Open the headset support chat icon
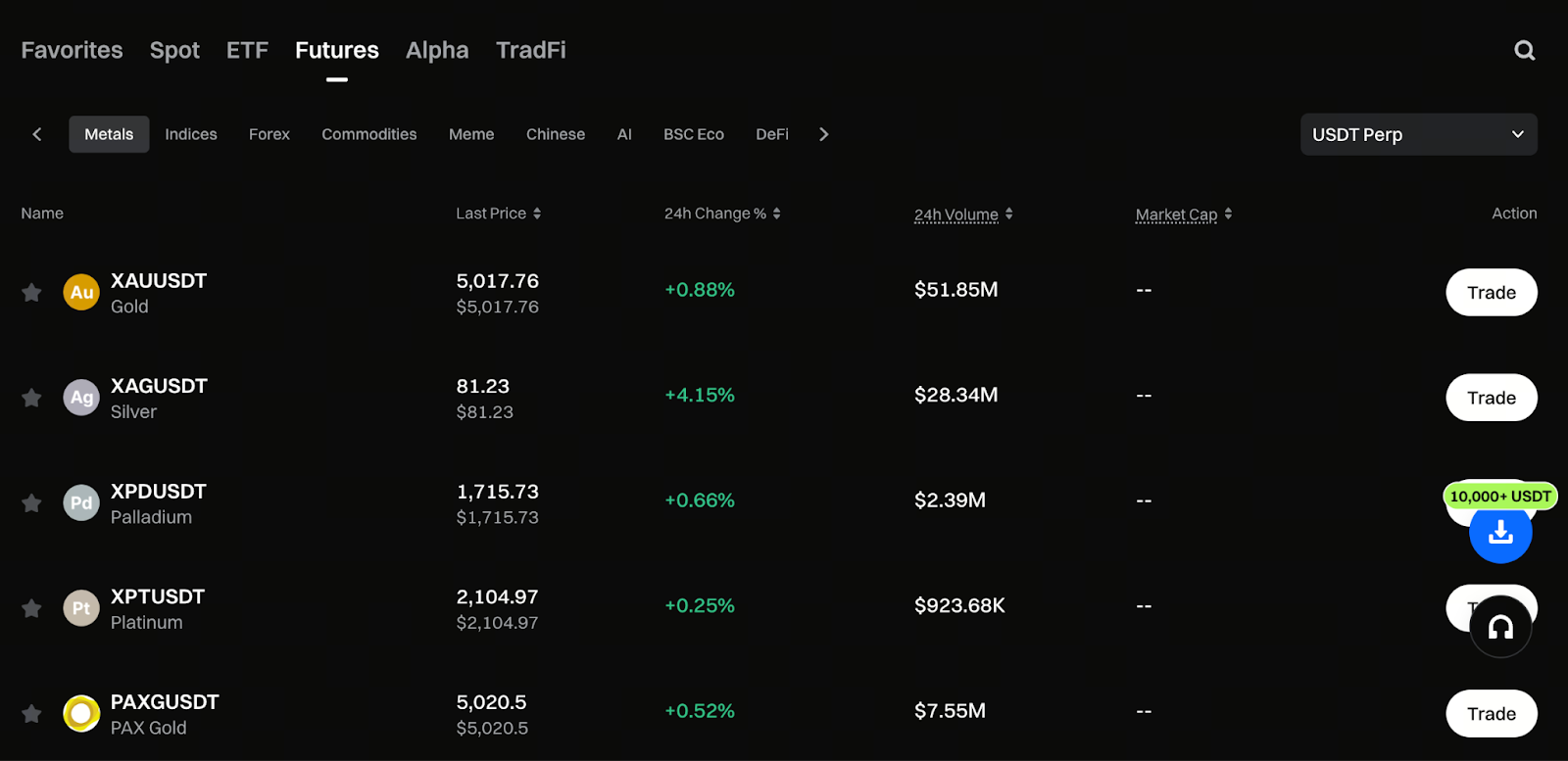 (1500, 627)
